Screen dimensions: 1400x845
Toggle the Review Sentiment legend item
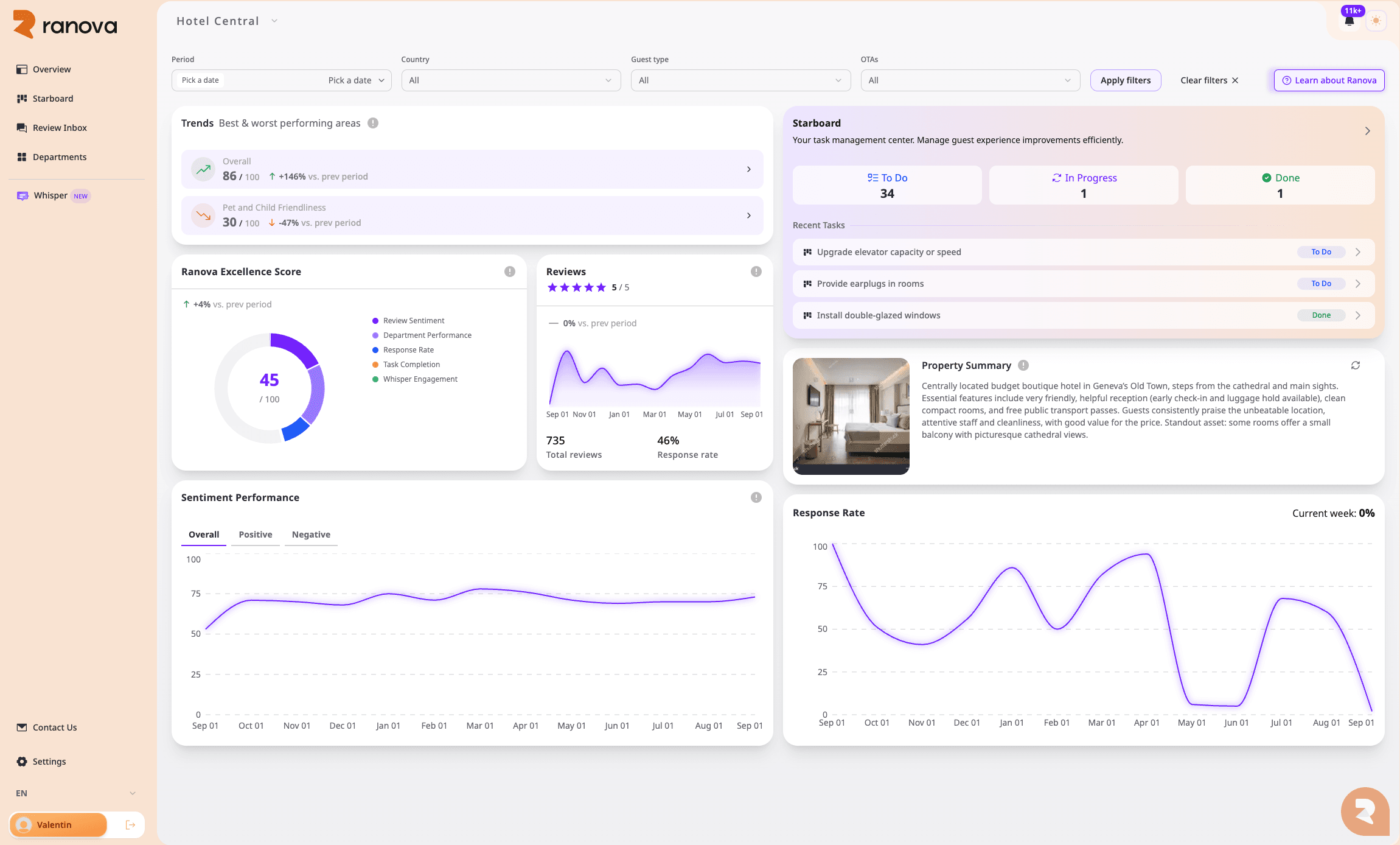click(413, 321)
